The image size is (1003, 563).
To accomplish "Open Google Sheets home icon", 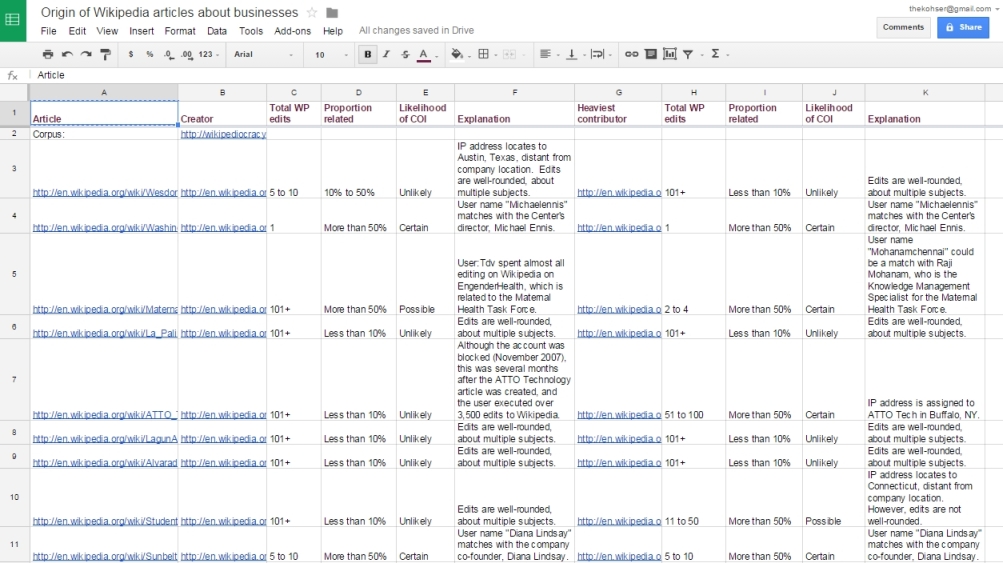I will [x=13, y=20].
